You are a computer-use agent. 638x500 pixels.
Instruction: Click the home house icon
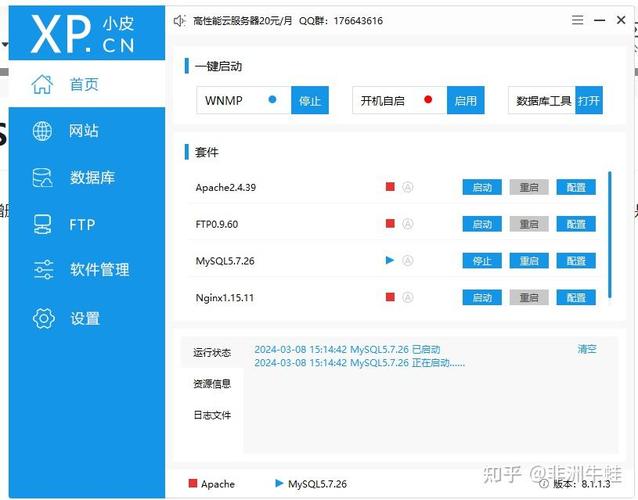pos(42,84)
